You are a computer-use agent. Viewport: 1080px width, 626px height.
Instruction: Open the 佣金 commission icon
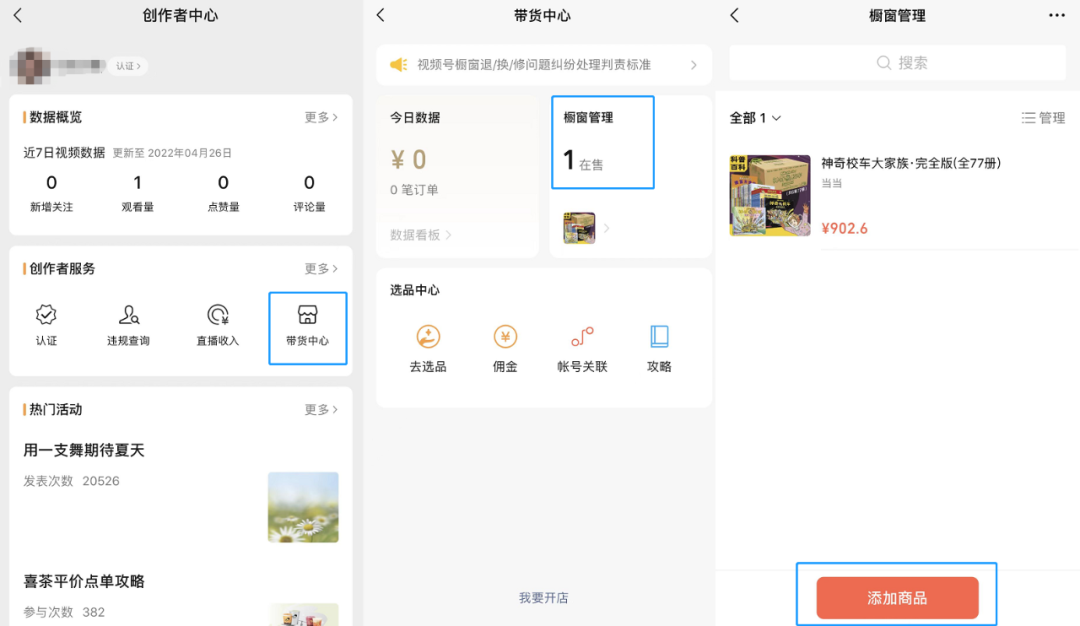click(505, 338)
